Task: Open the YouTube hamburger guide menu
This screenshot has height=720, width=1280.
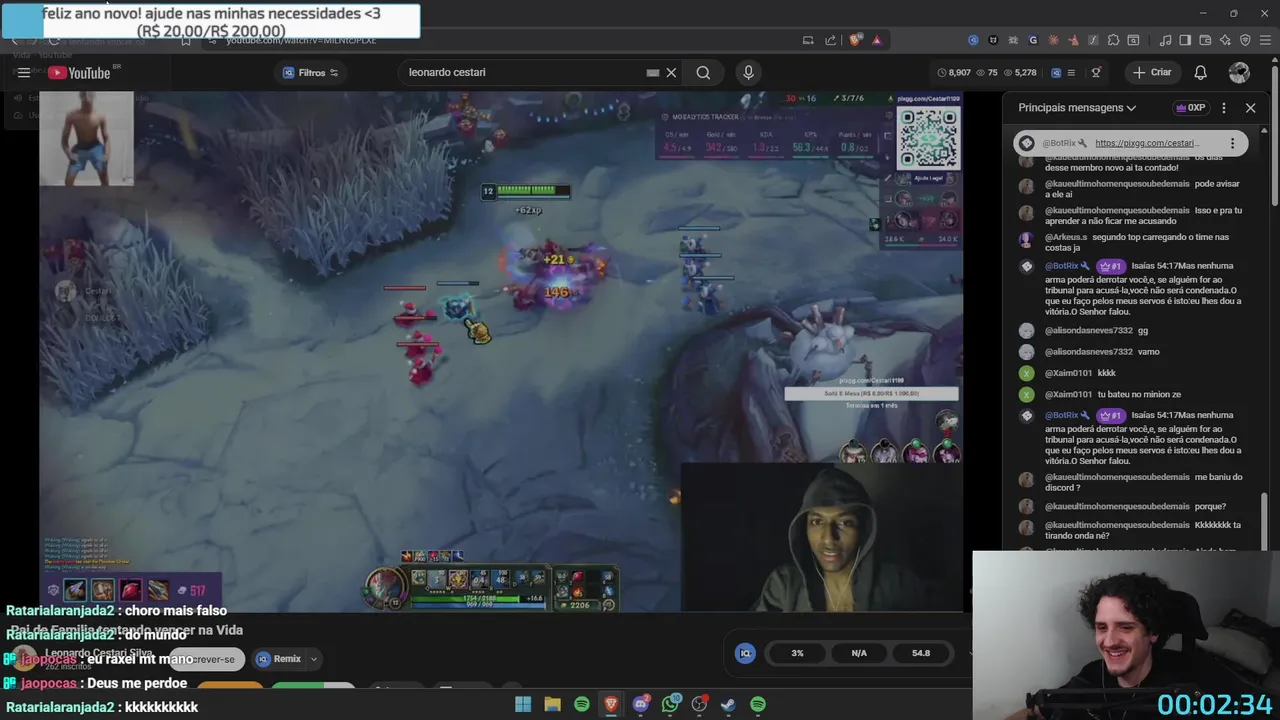Action: pyautogui.click(x=23, y=72)
